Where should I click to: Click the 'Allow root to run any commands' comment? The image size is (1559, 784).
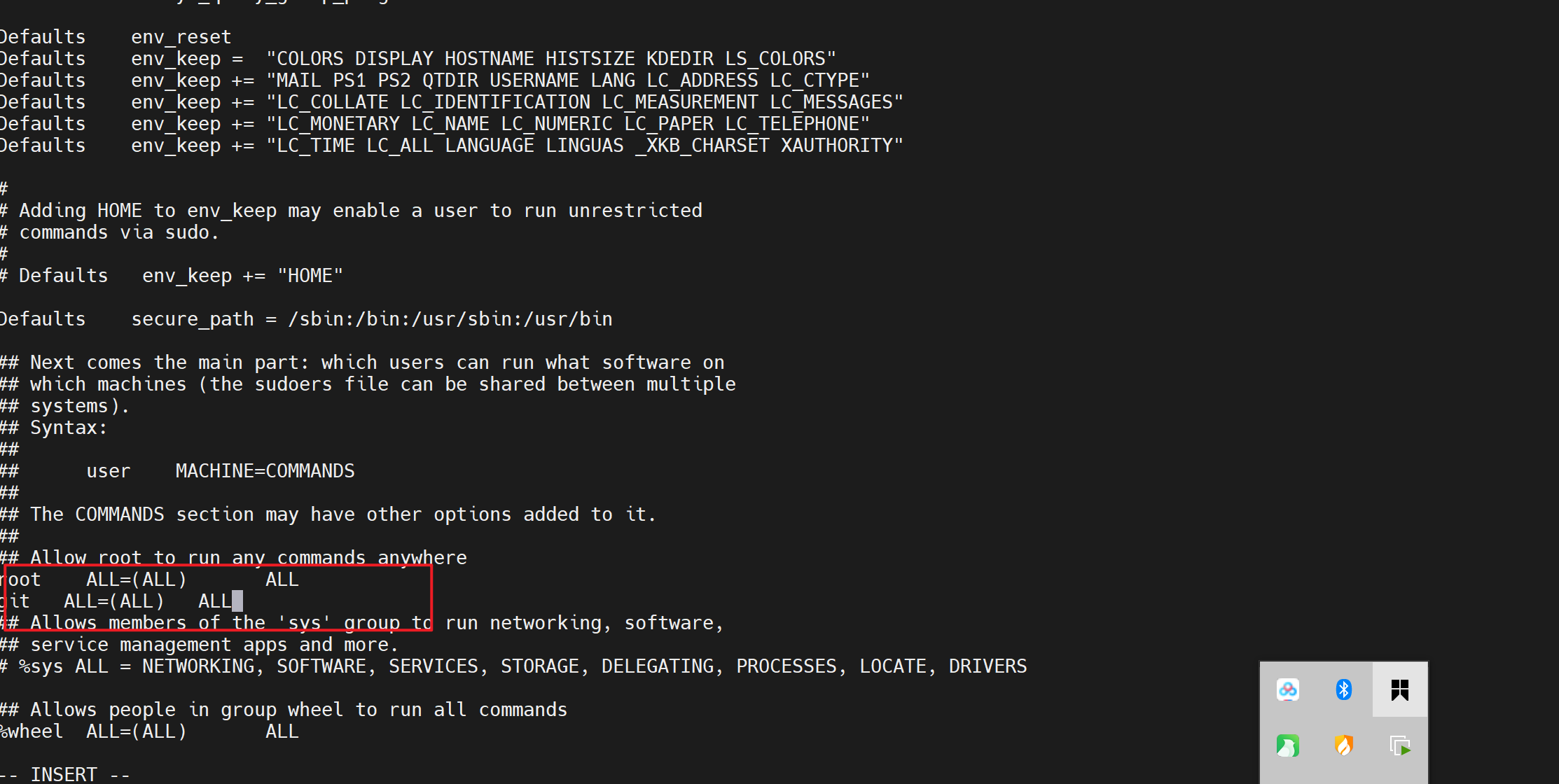234,558
